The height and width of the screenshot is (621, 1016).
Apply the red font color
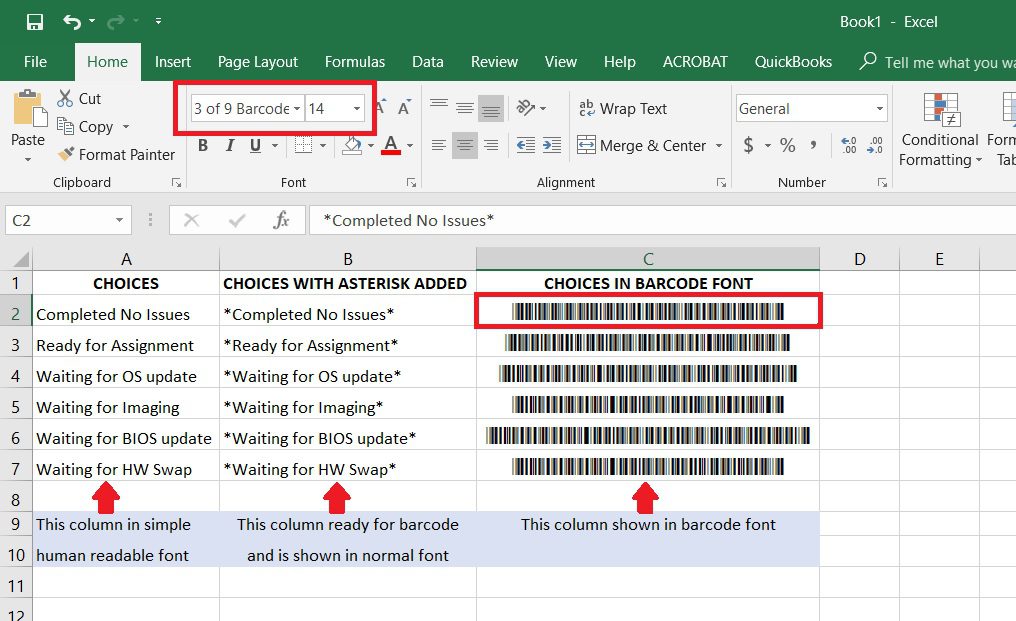click(x=391, y=145)
